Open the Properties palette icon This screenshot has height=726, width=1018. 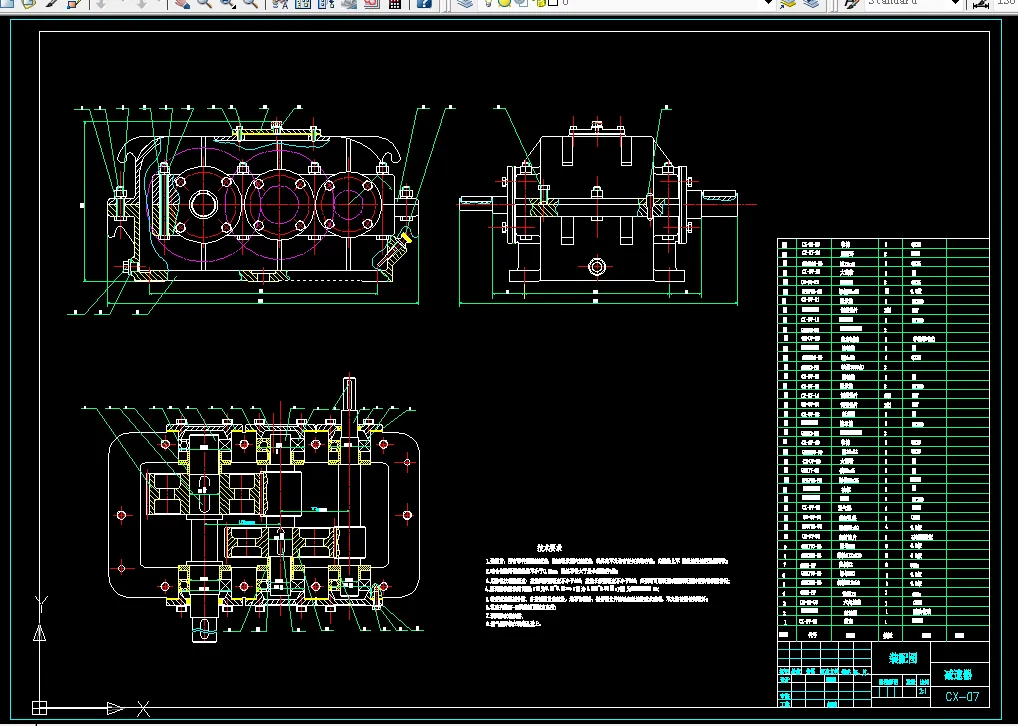click(279, 3)
